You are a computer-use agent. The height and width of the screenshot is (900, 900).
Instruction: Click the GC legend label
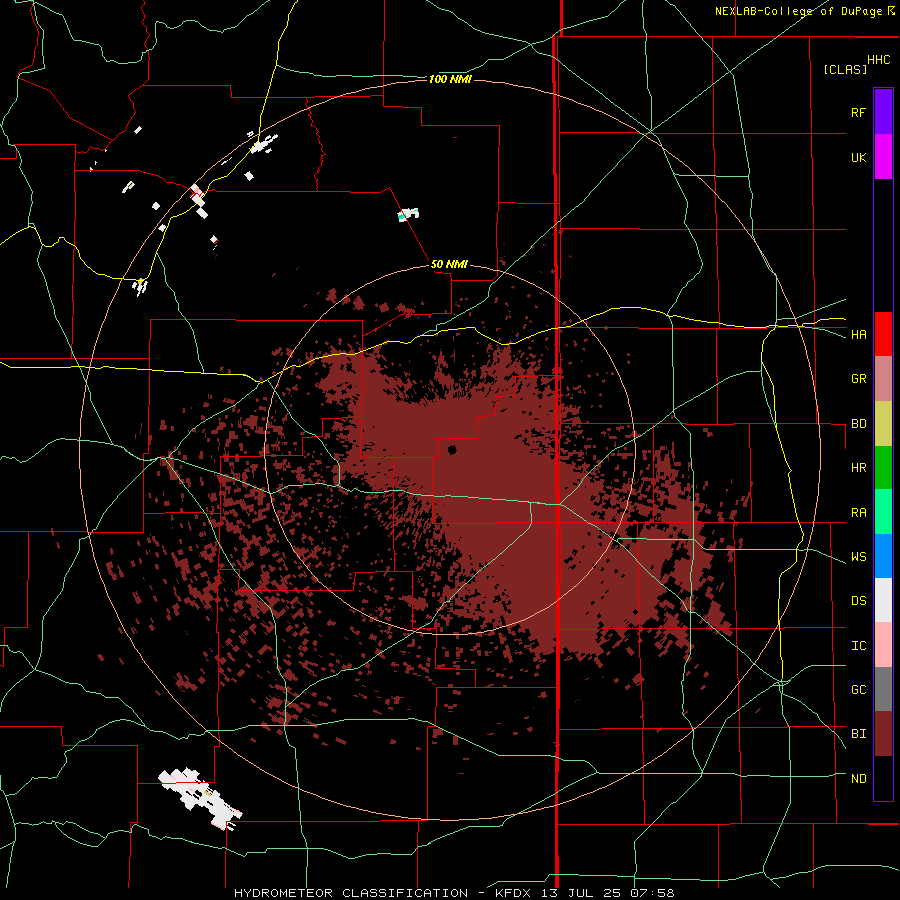point(858,689)
